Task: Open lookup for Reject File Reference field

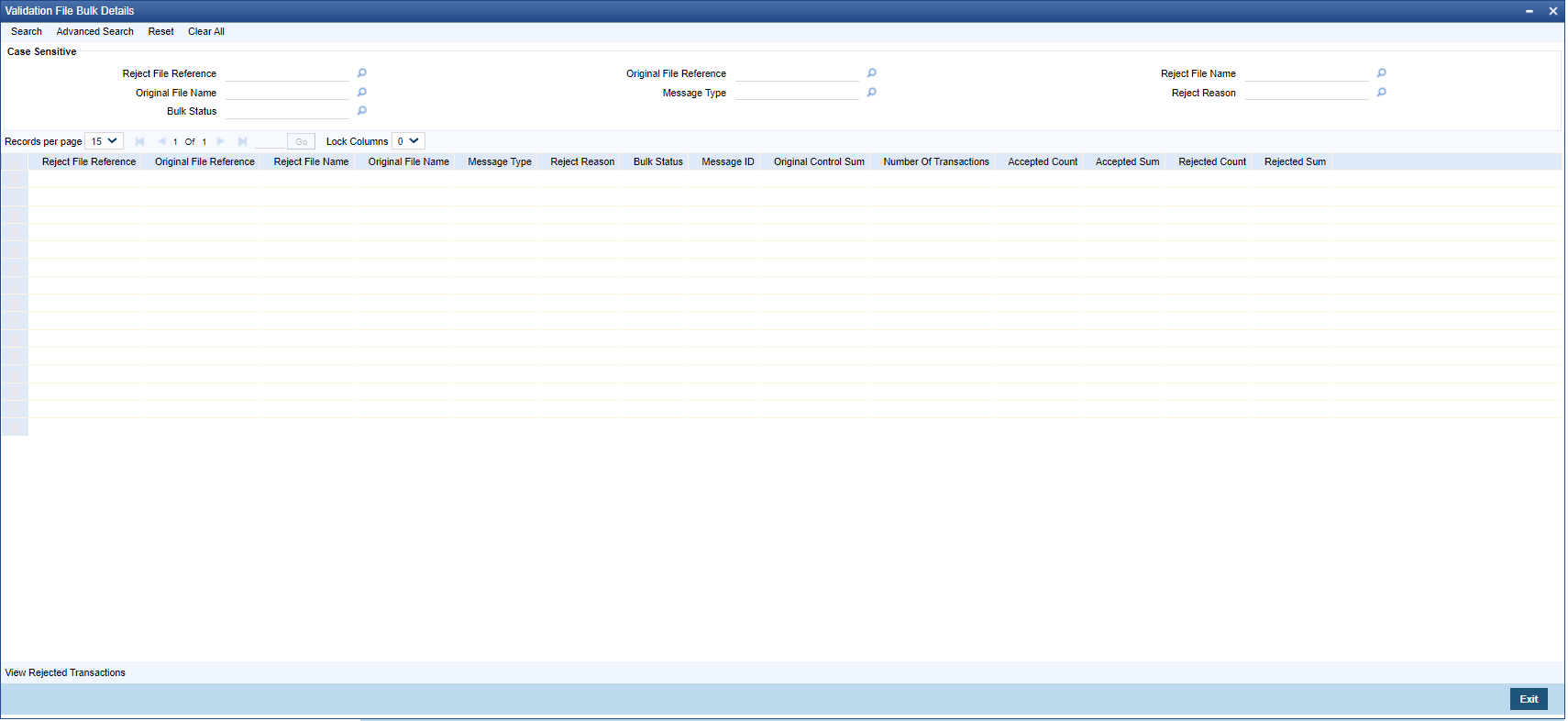Action: [x=362, y=73]
